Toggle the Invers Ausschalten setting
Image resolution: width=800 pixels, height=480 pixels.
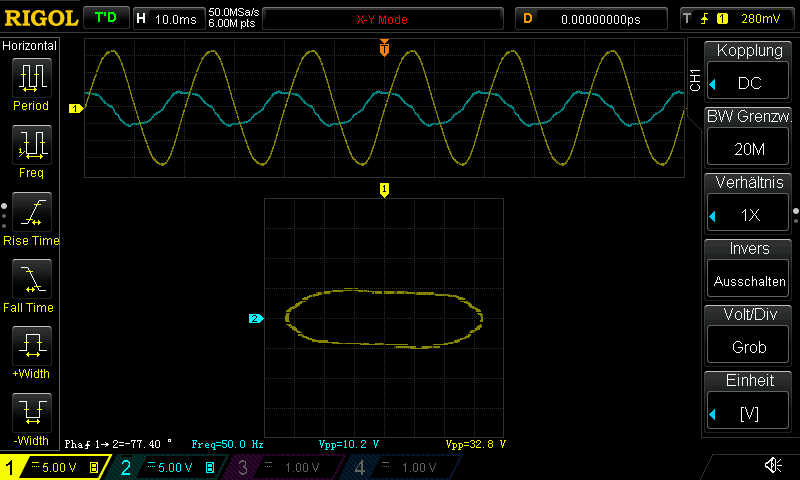coord(749,270)
